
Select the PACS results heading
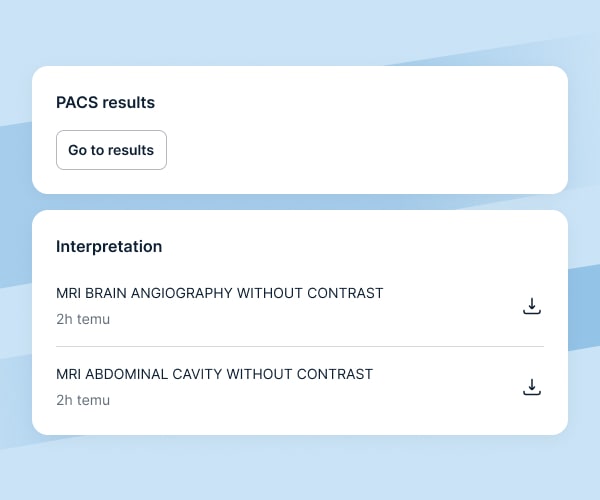[x=105, y=102]
